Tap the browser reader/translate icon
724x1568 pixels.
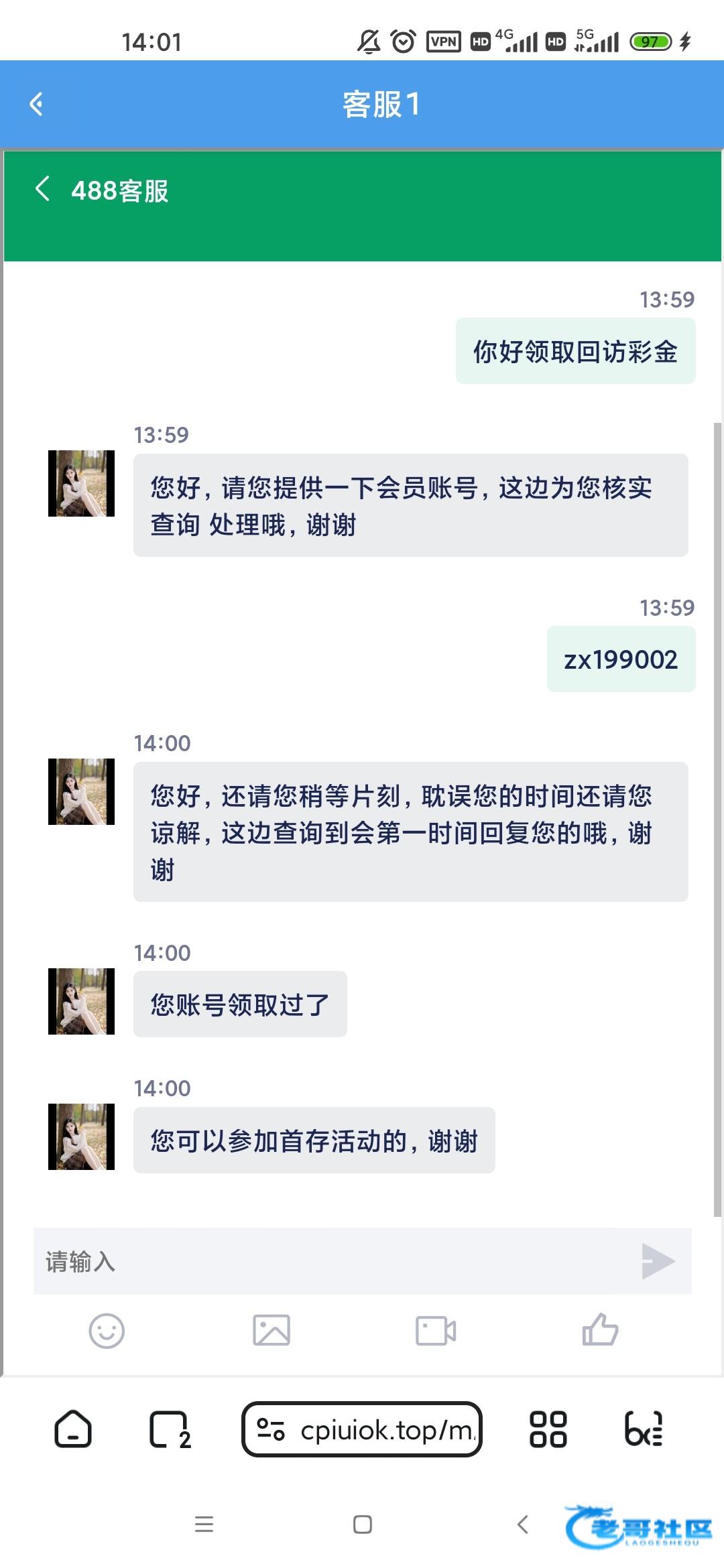[644, 1429]
